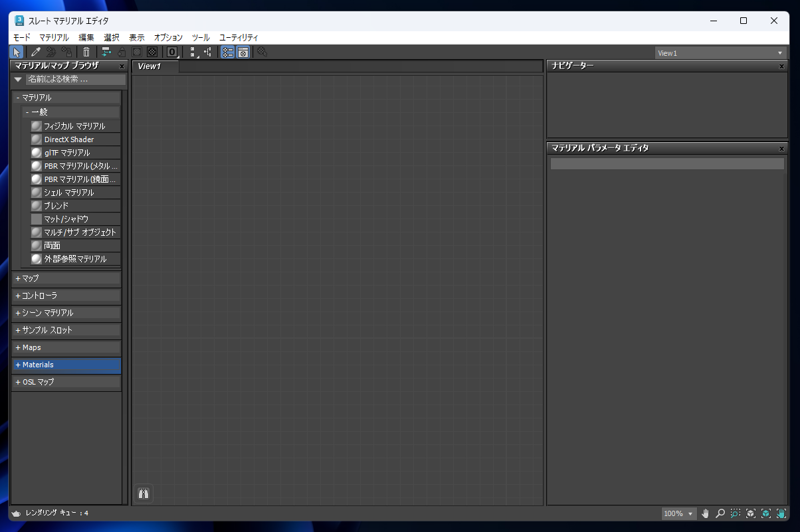Select シェル マテリアル entry
Image resolution: width=800 pixels, height=532 pixels.
pyautogui.click(x=75, y=192)
